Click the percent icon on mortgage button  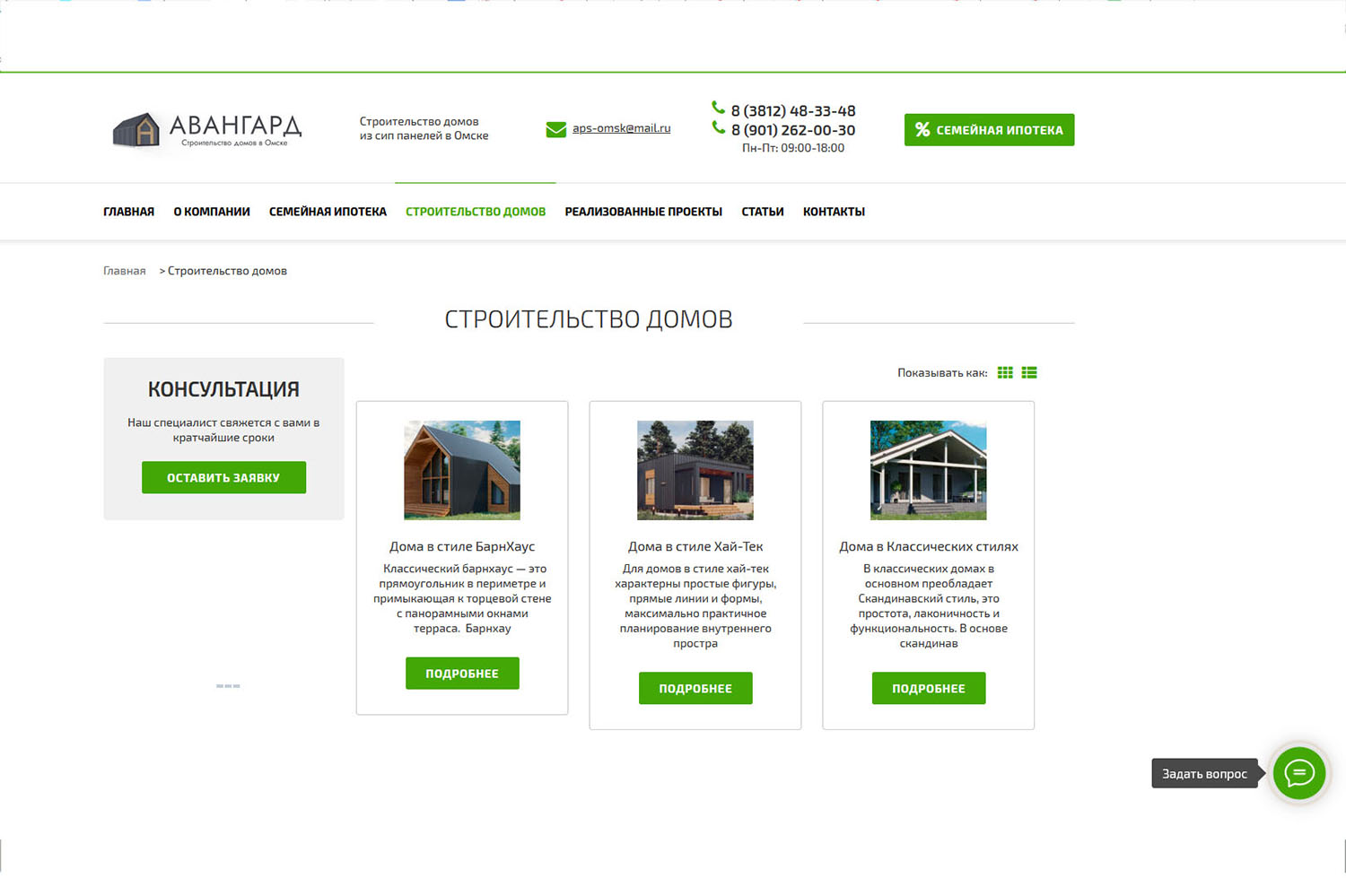922,130
